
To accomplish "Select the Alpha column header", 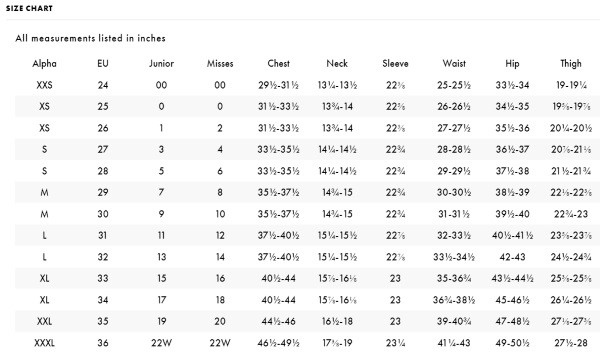I will tap(44, 64).
